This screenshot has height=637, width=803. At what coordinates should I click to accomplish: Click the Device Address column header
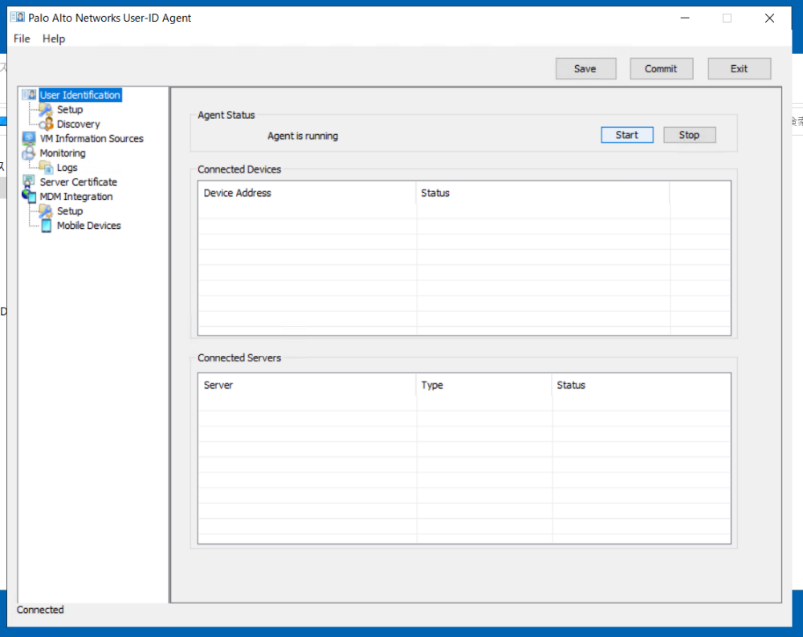point(307,193)
